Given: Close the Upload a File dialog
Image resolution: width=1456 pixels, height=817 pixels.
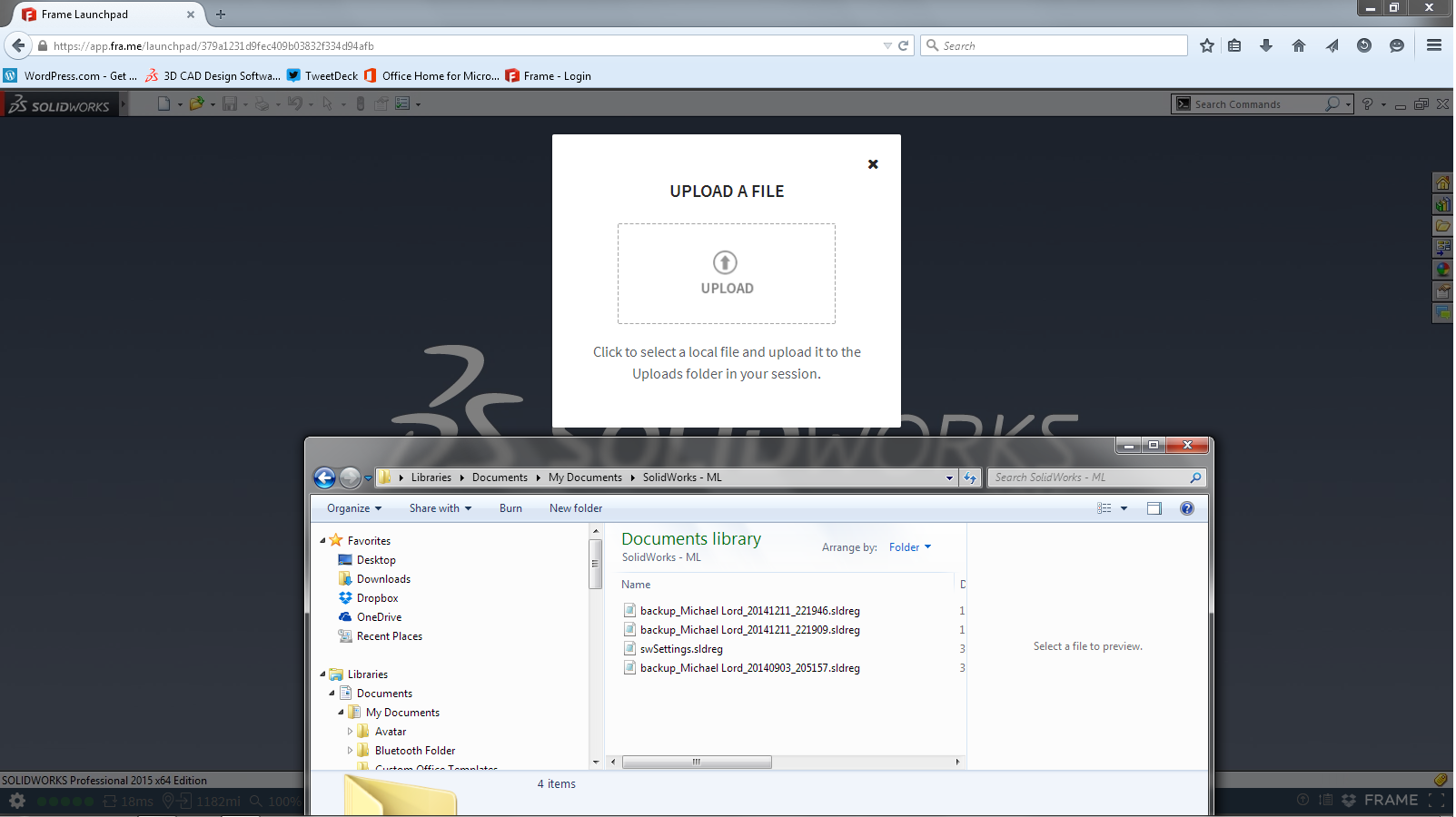Looking at the screenshot, I should pyautogui.click(x=873, y=164).
